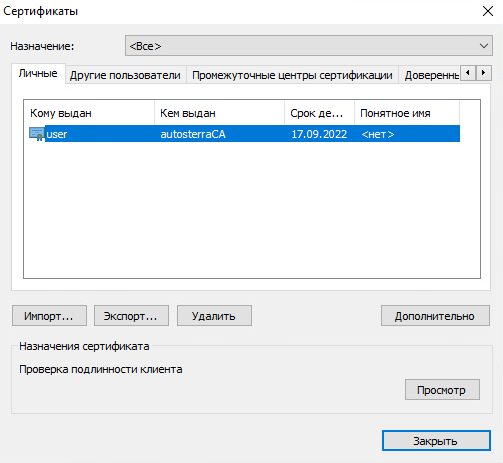The width and height of the screenshot is (503, 463).
Task: Open the partially visible Доверенные tab
Action: [x=431, y=75]
